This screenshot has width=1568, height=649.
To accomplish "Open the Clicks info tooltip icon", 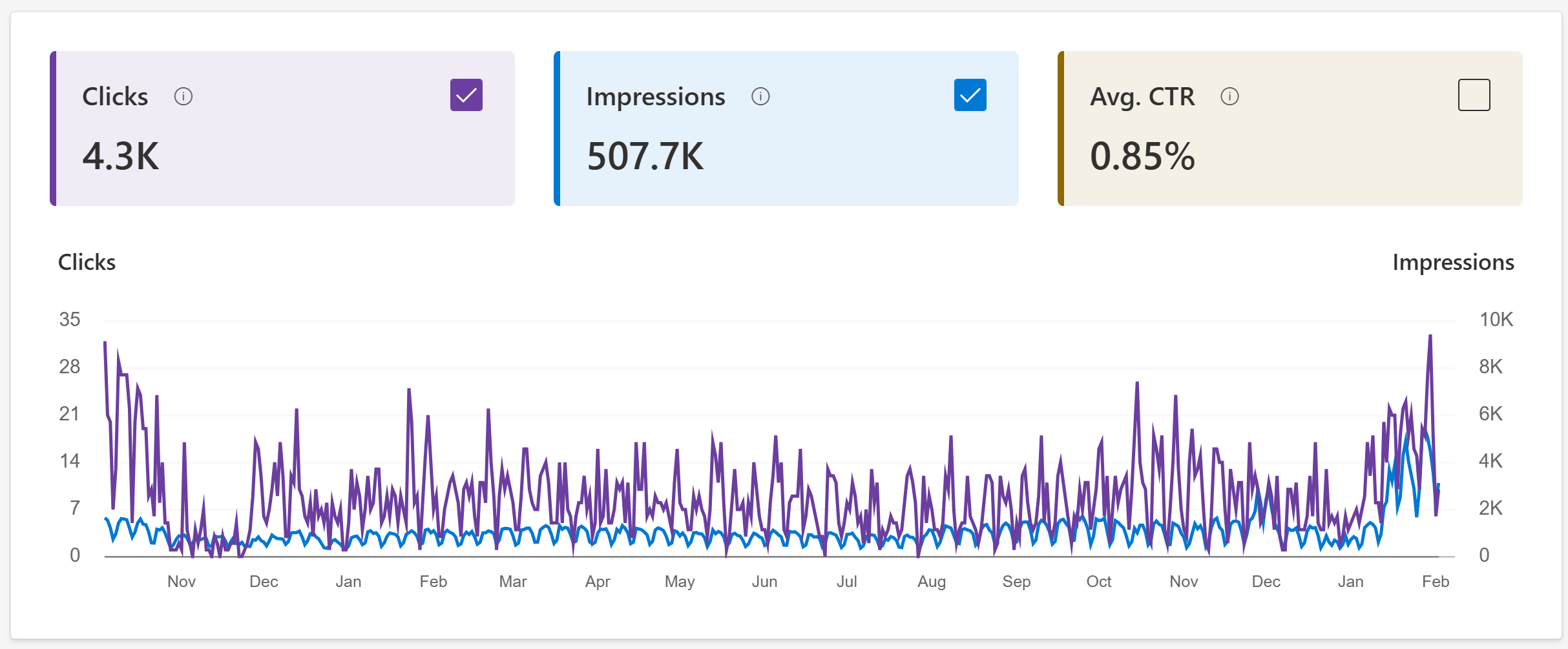I will 183,97.
